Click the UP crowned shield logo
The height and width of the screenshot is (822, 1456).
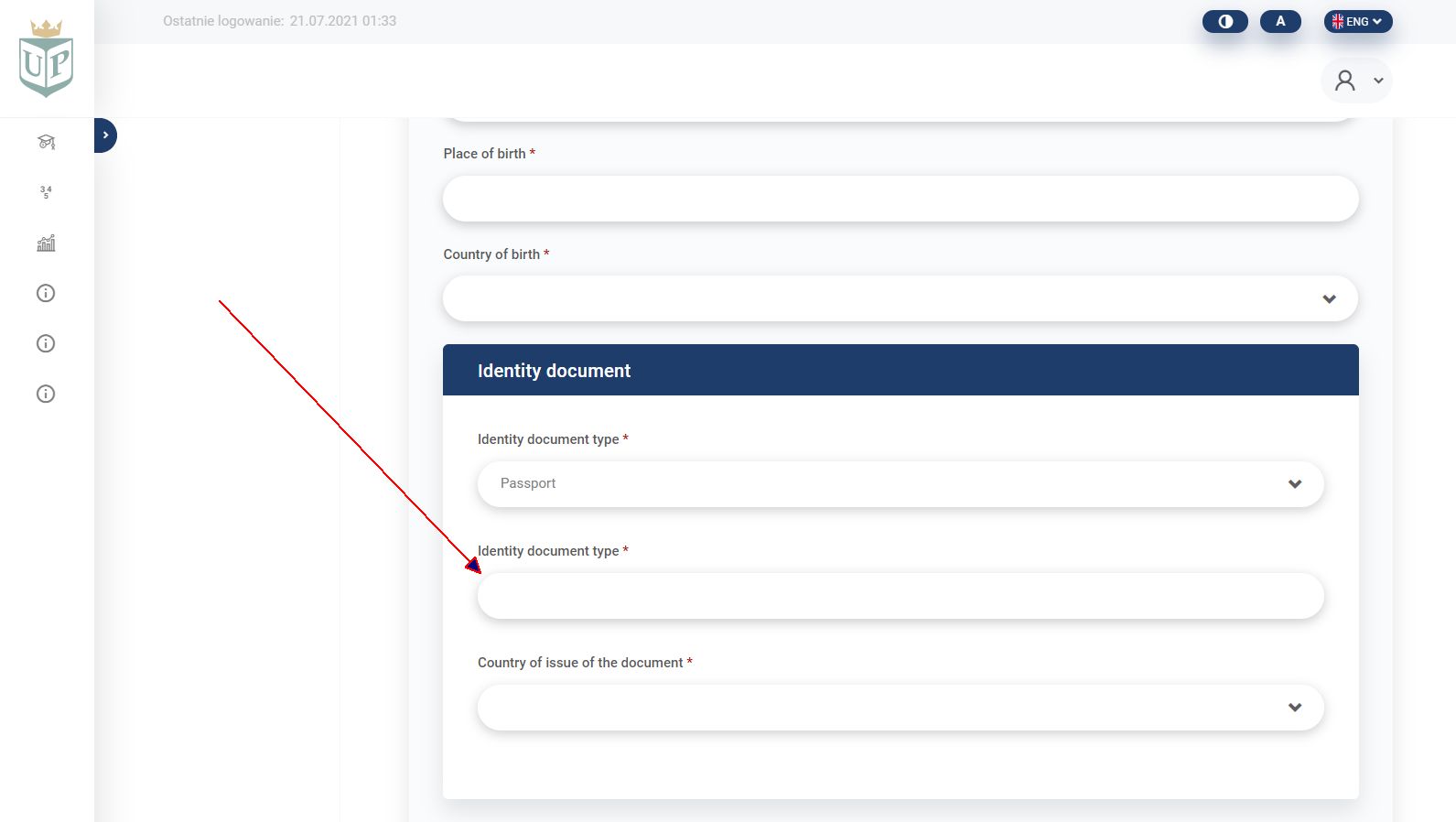(46, 58)
